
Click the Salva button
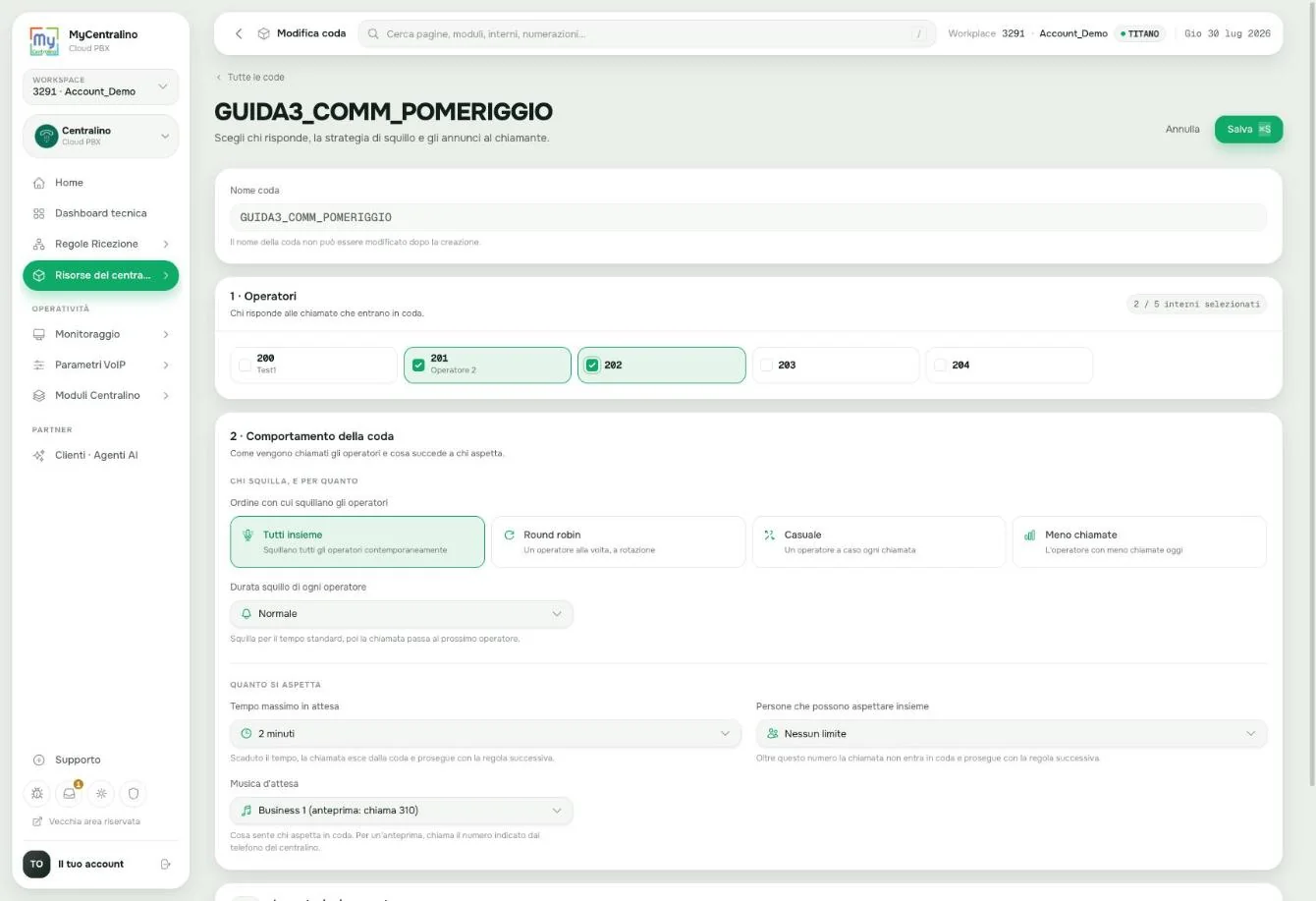click(1248, 129)
